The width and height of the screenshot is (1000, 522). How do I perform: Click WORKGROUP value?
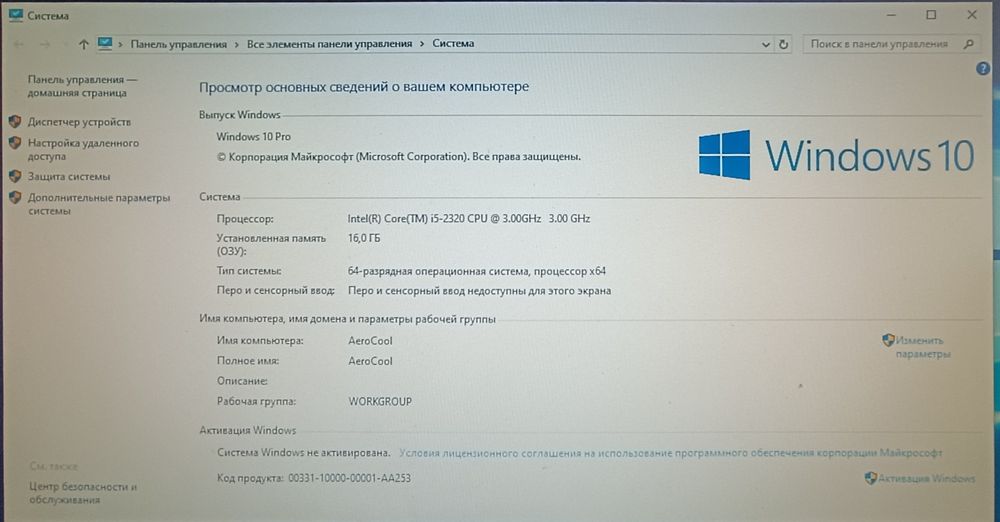380,401
